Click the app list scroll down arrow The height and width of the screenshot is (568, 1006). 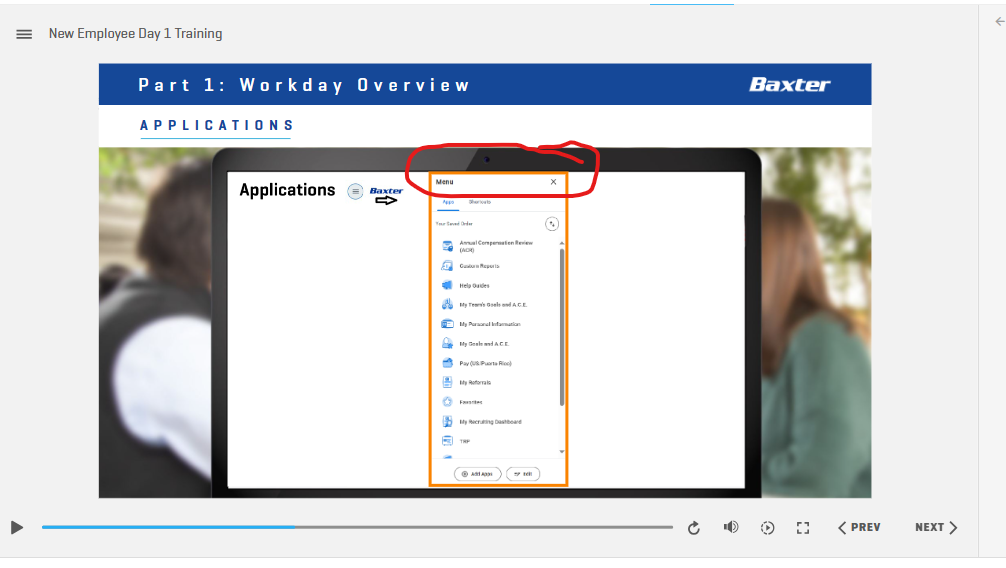point(561,452)
